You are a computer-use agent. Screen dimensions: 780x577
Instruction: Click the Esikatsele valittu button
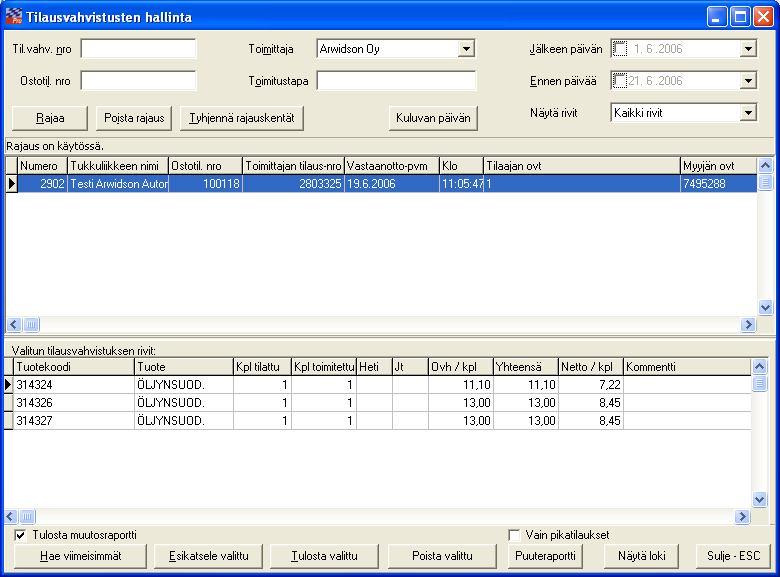[208, 556]
